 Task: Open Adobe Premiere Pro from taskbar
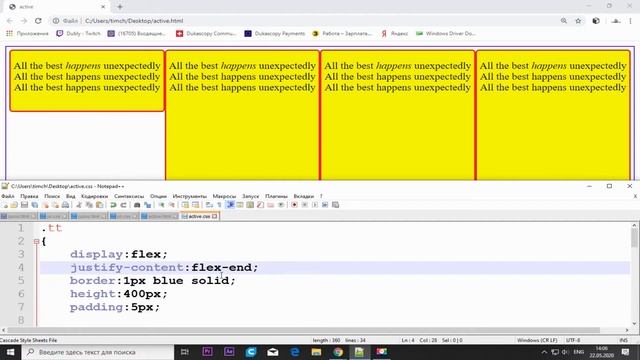[207, 352]
